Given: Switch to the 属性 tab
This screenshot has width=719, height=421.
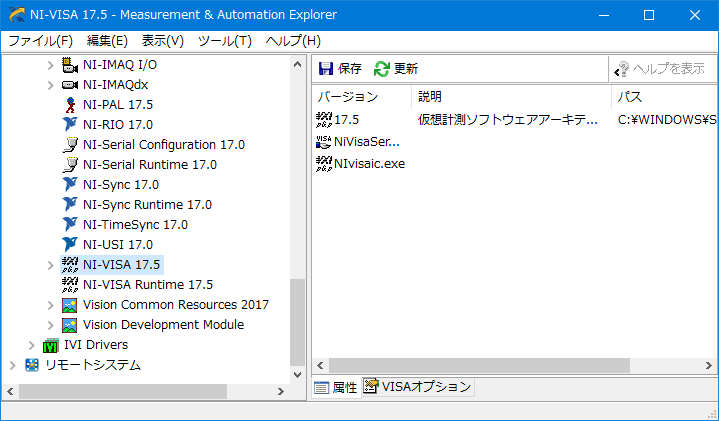Looking at the screenshot, I should [x=337, y=388].
